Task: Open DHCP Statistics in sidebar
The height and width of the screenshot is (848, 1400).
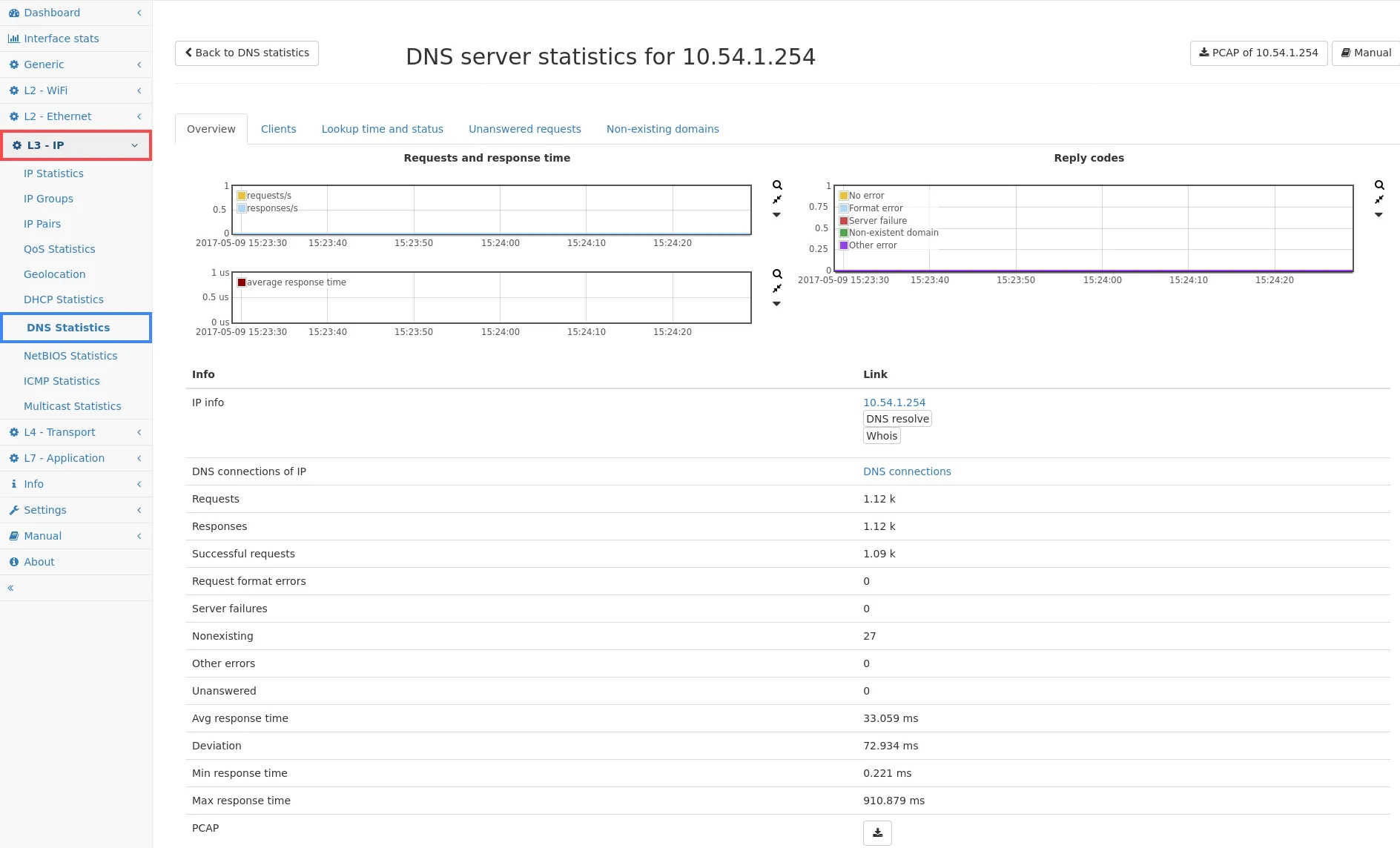Action: [64, 299]
